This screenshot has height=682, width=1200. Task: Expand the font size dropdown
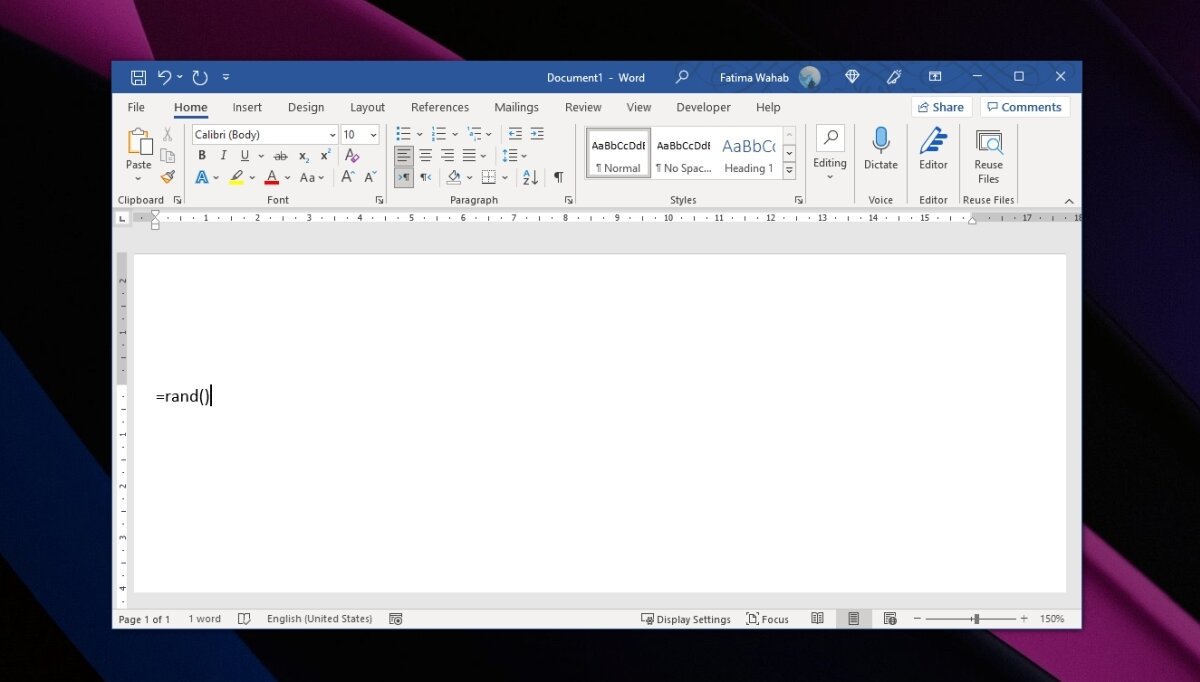coord(372,134)
